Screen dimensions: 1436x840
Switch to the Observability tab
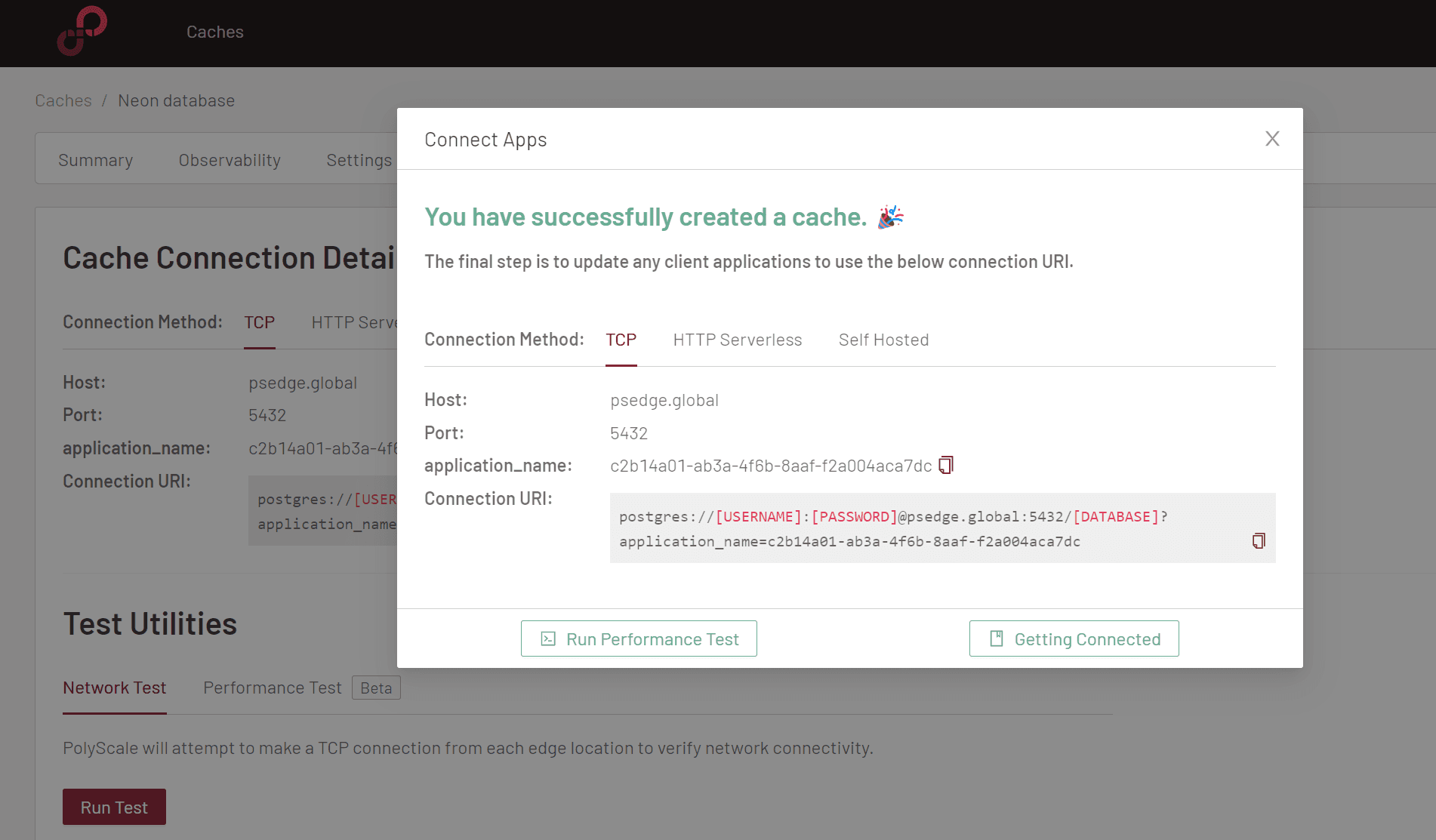pos(230,159)
